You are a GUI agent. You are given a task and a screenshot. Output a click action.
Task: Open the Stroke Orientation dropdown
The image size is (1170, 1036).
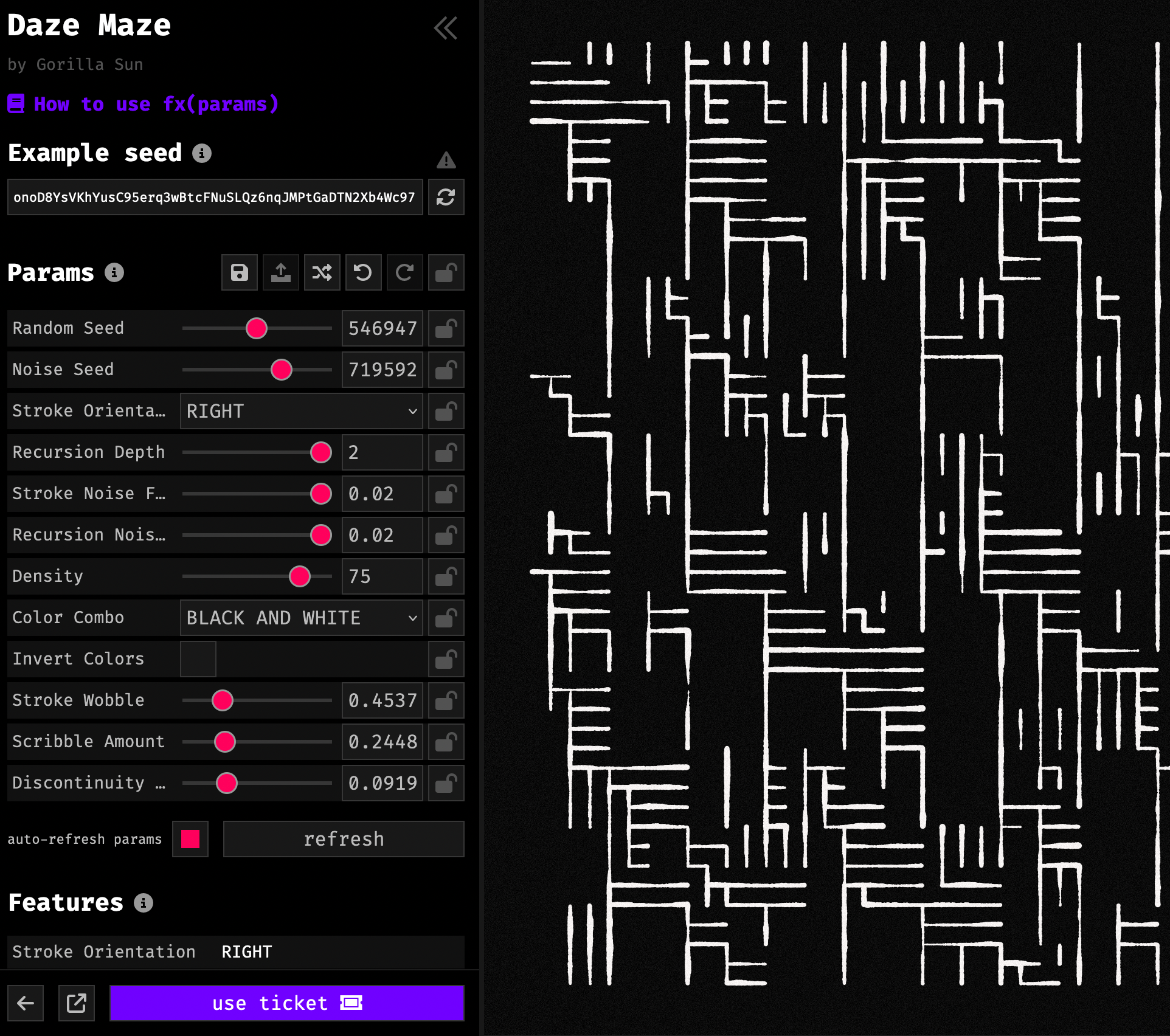302,411
